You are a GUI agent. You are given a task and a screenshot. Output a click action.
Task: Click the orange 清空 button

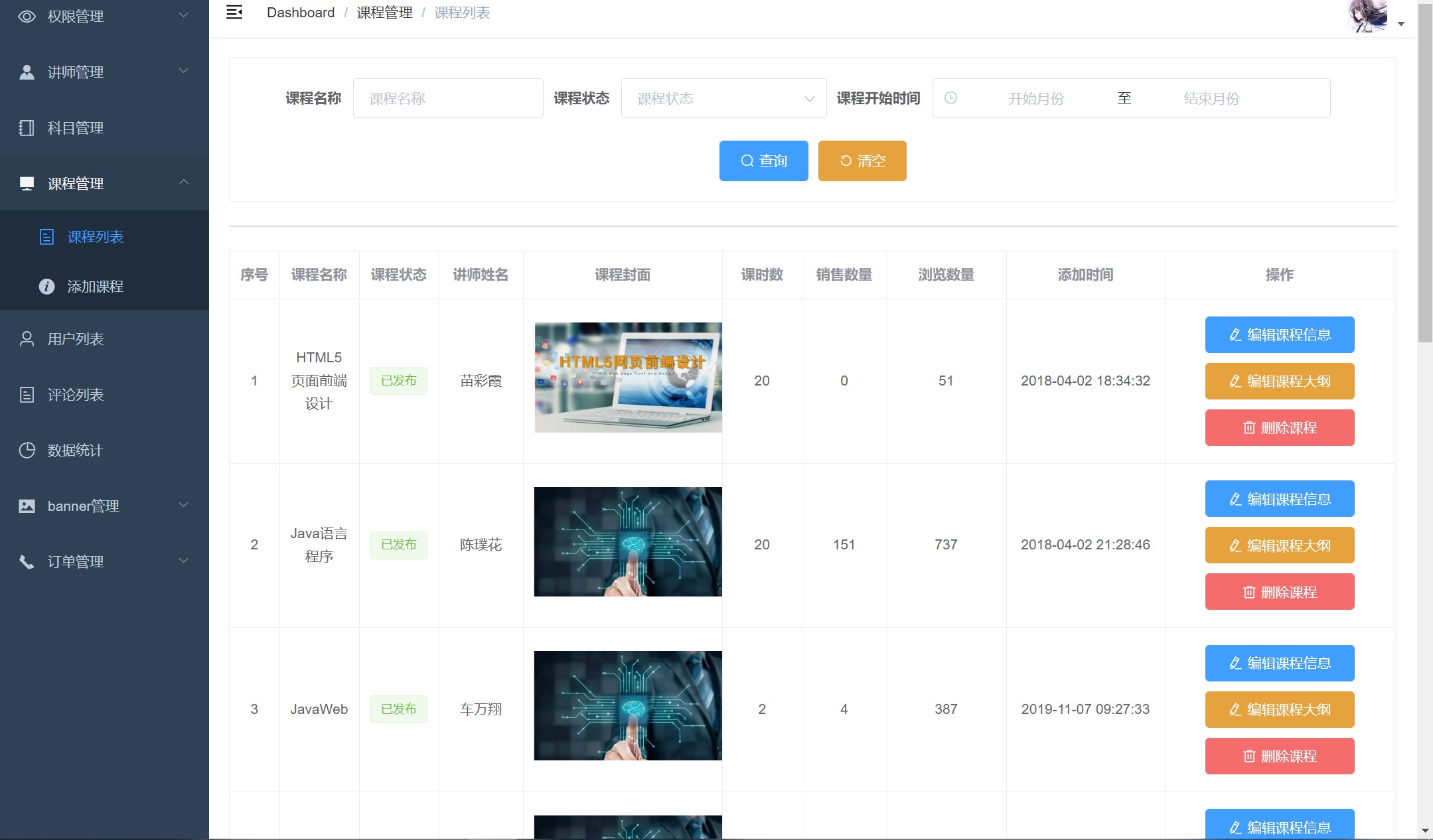pos(862,161)
